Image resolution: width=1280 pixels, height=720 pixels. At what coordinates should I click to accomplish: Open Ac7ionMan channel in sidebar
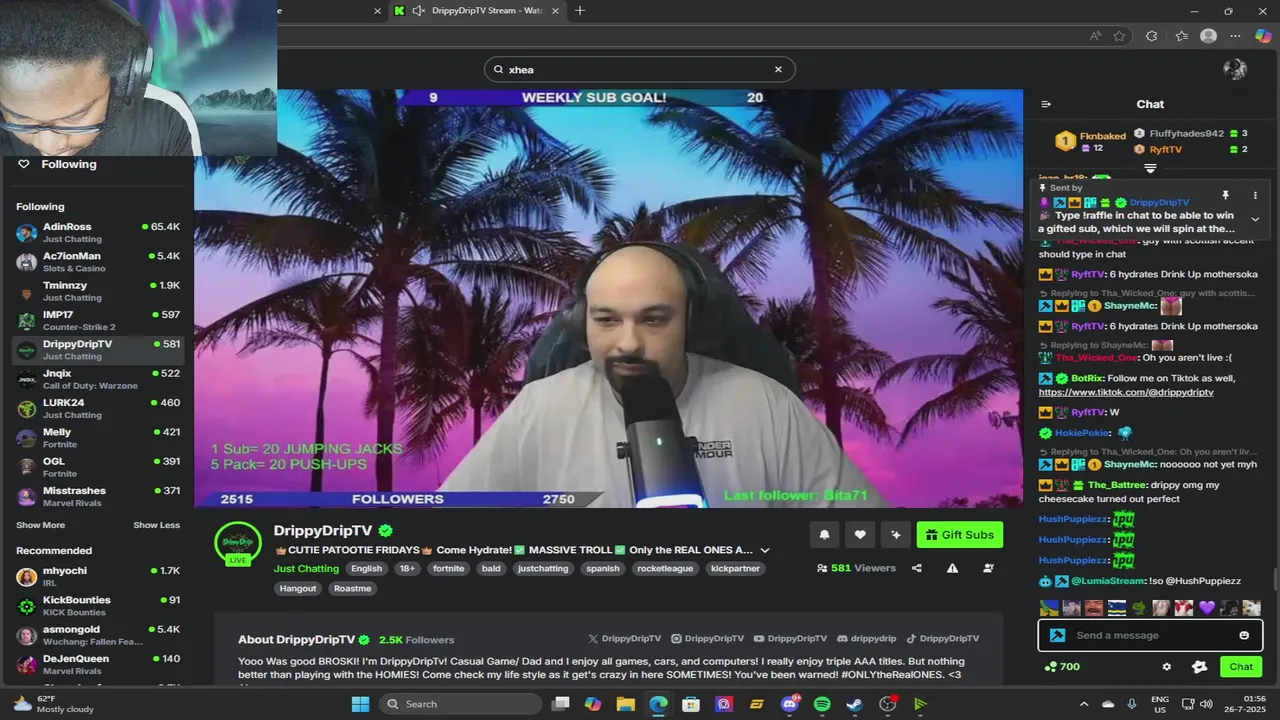pyautogui.click(x=98, y=262)
